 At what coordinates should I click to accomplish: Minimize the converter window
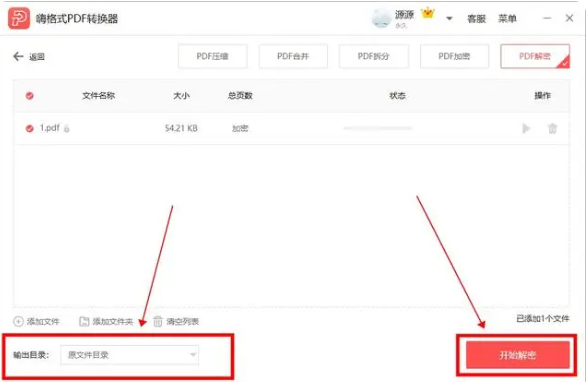(x=547, y=18)
